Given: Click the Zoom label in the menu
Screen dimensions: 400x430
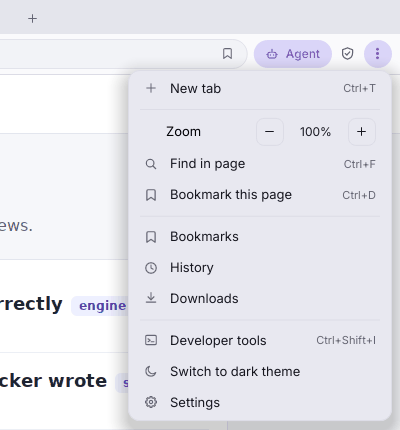Looking at the screenshot, I should tap(184, 132).
